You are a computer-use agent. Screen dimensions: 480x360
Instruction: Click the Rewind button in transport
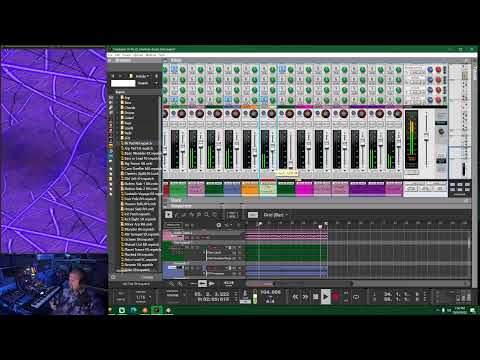coord(295,296)
